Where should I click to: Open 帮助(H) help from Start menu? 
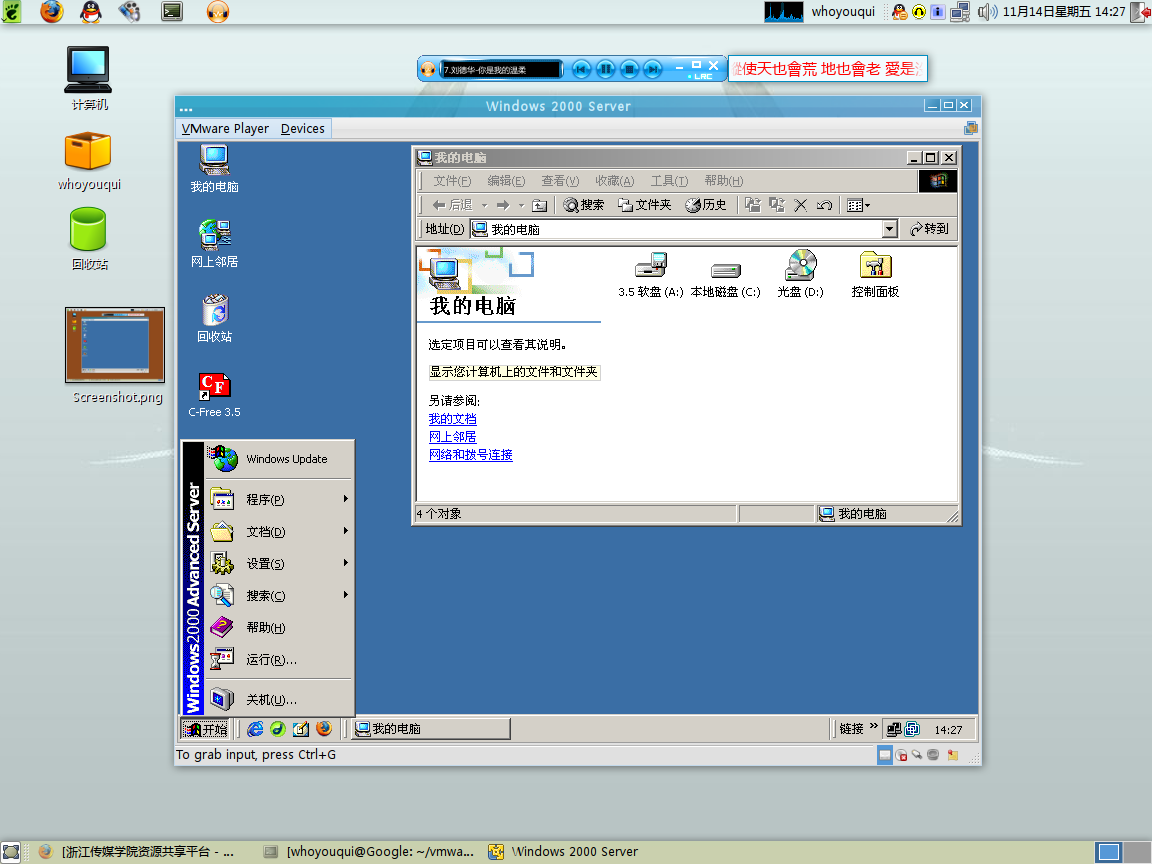point(279,627)
